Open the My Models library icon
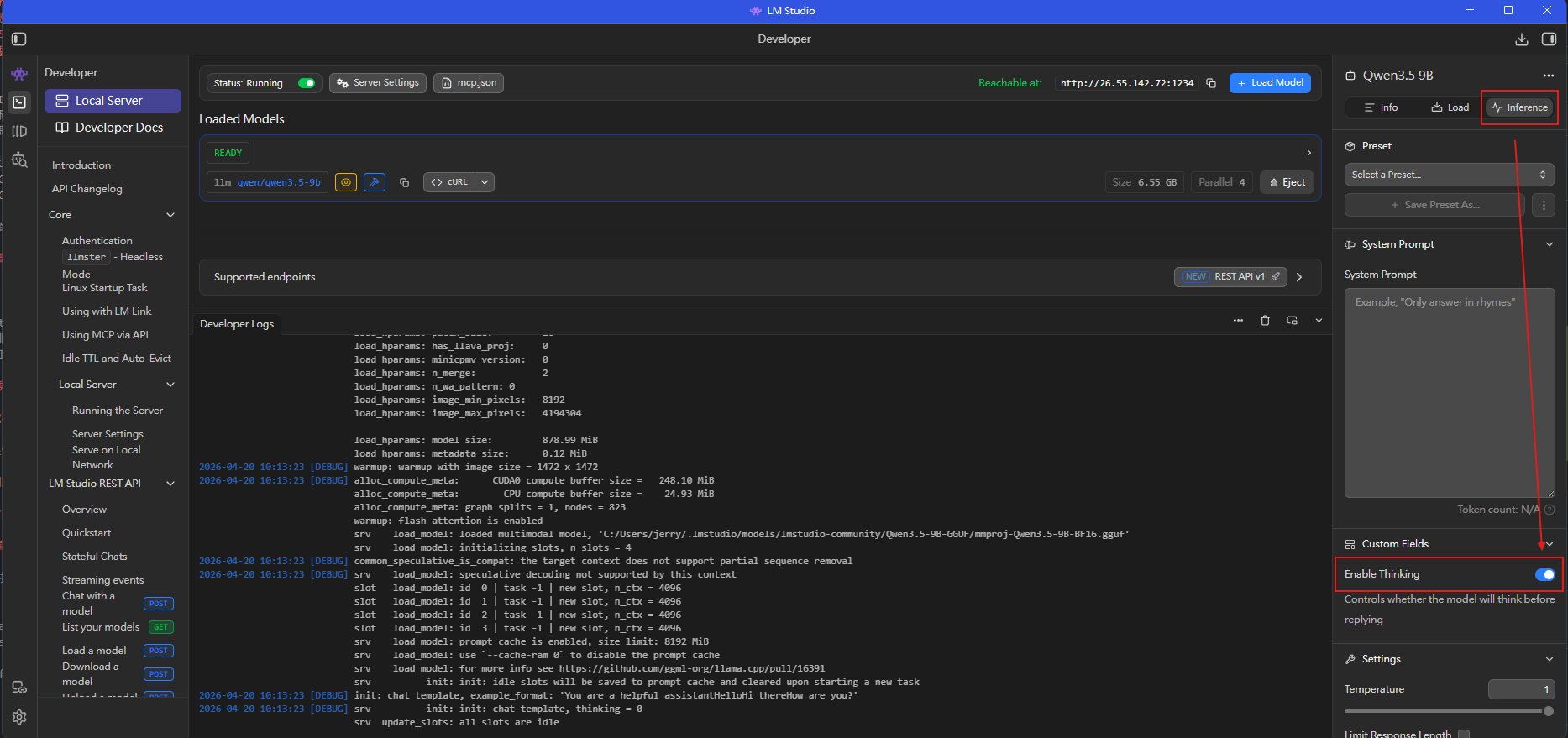1568x738 pixels. [x=19, y=131]
